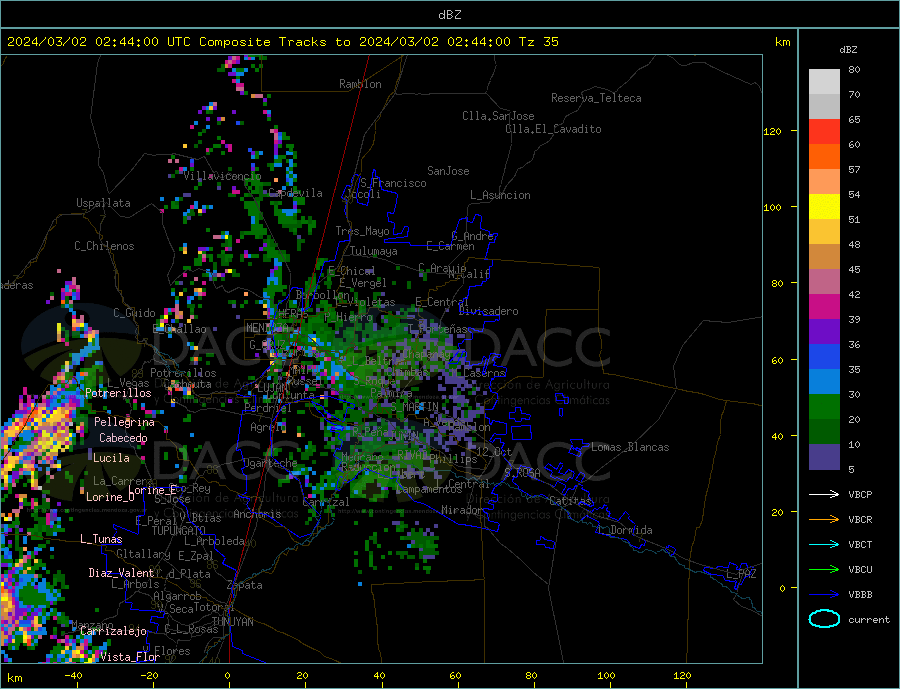Select the green 30 dBZ legend swatch
The width and height of the screenshot is (900, 689).
(824, 407)
